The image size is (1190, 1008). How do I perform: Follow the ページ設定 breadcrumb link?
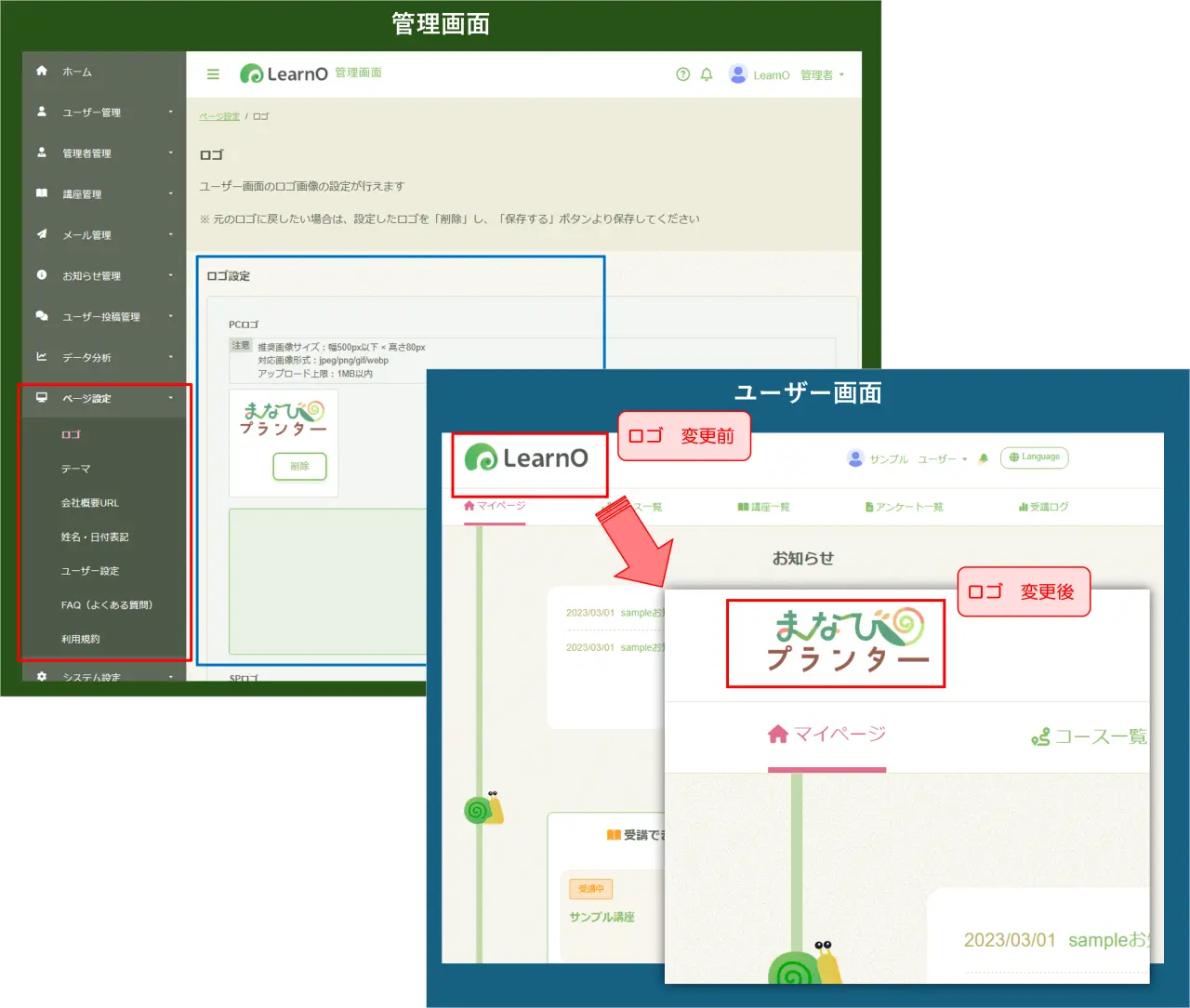(x=219, y=116)
